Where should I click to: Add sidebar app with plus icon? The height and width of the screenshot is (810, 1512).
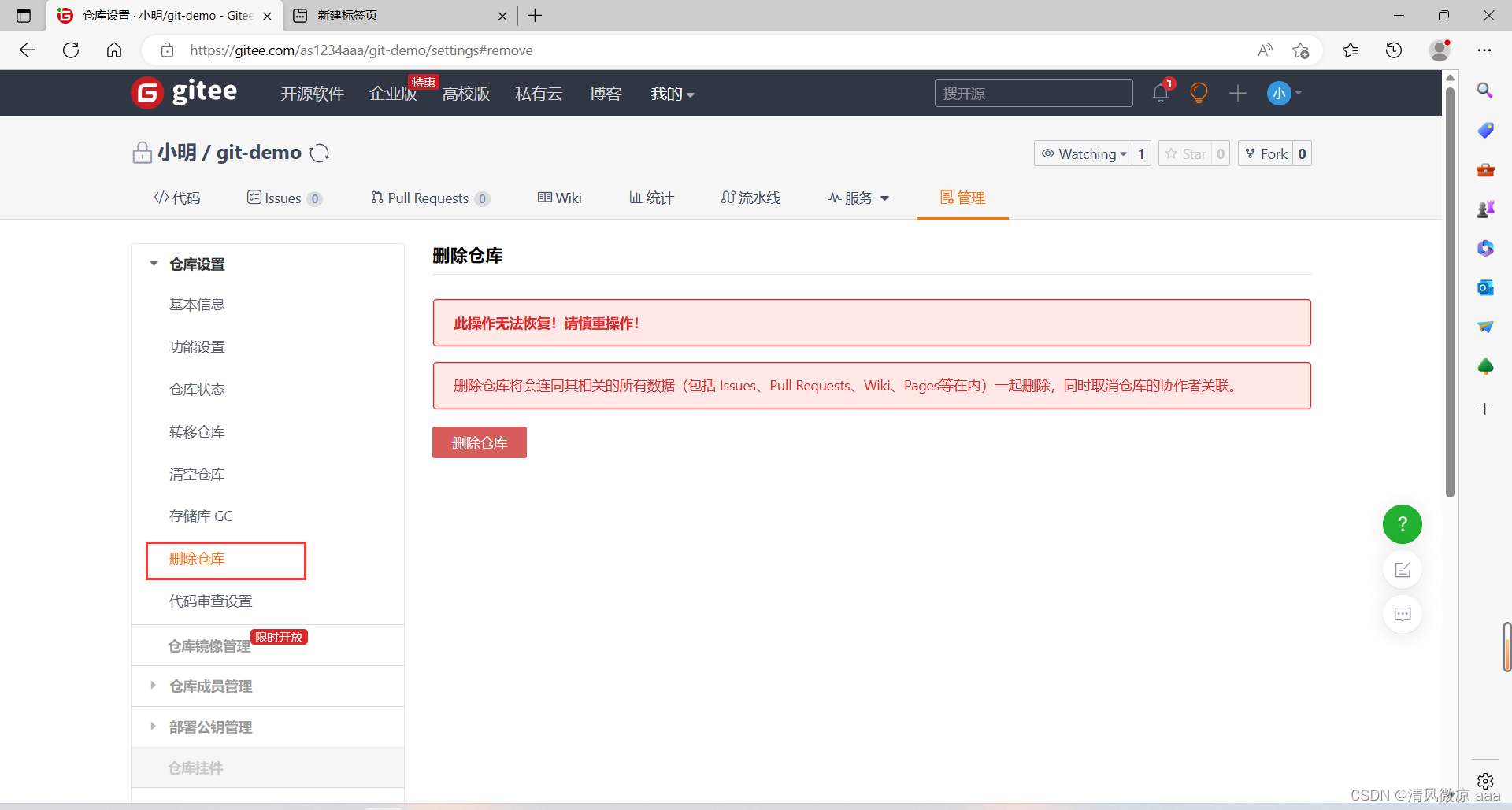point(1484,409)
